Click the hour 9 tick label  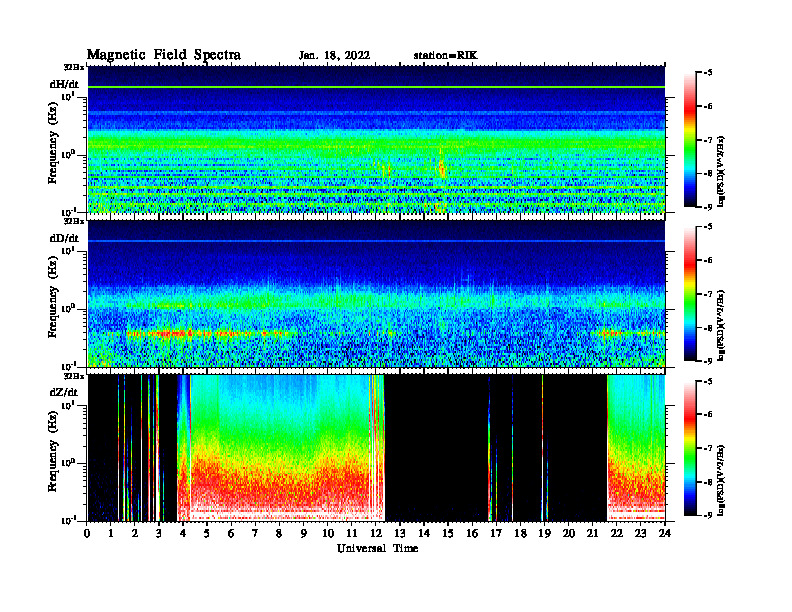[304, 534]
